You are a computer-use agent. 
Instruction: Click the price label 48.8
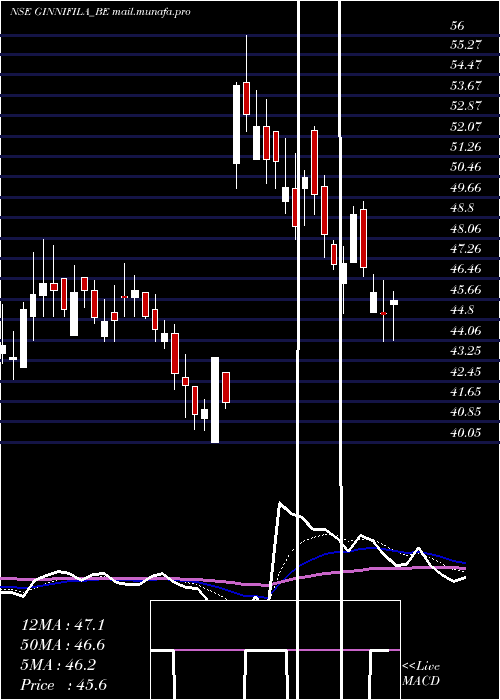462,208
